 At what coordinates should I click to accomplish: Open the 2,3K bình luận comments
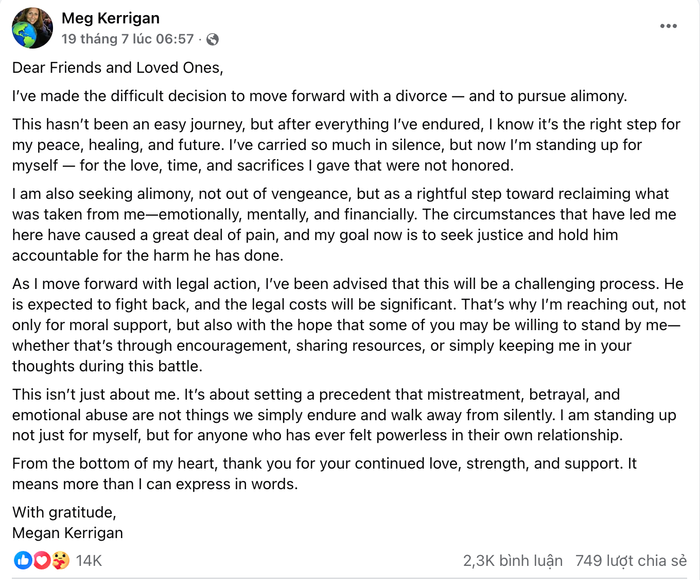point(512,560)
